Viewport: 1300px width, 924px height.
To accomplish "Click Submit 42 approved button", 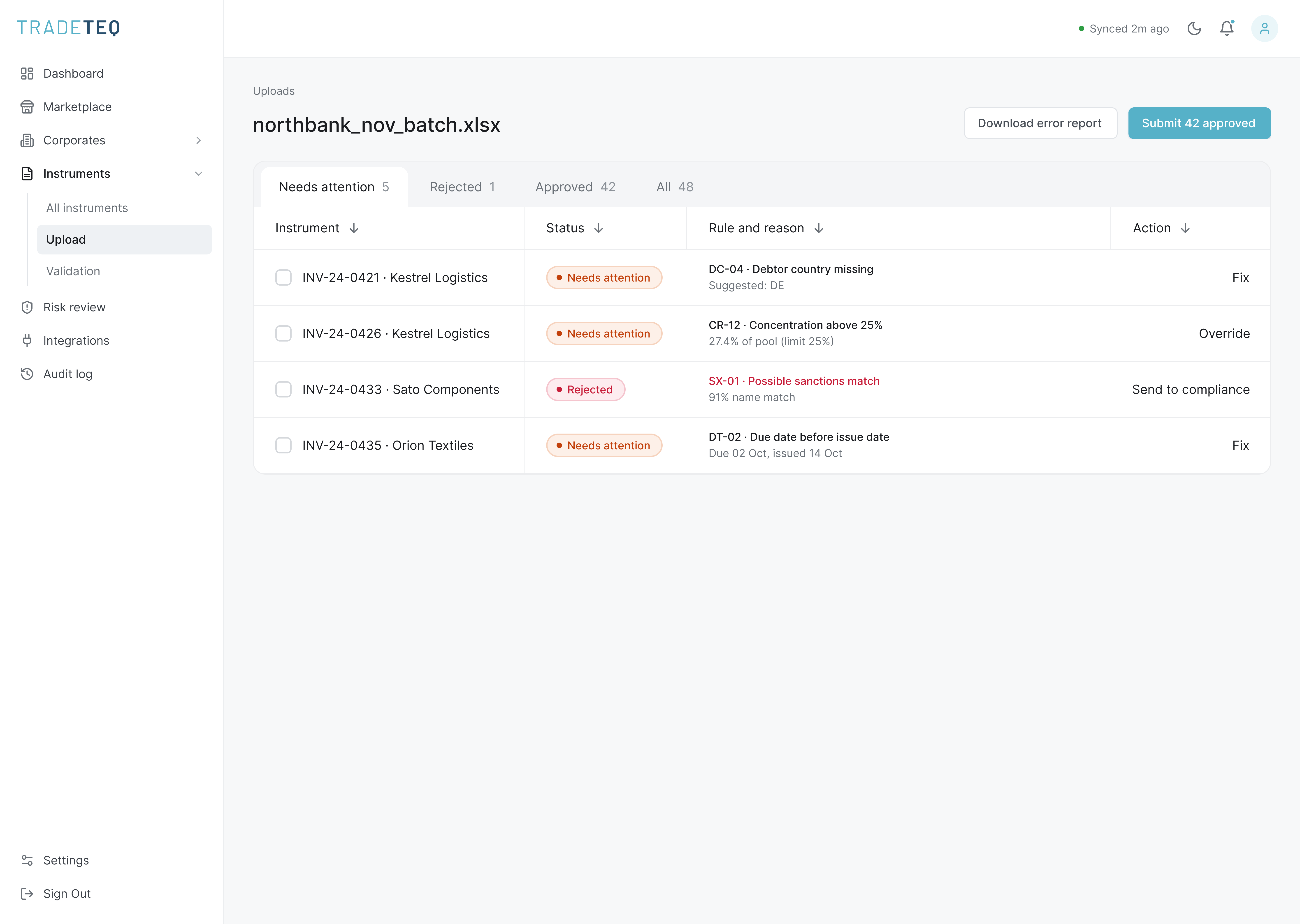I will point(1199,123).
